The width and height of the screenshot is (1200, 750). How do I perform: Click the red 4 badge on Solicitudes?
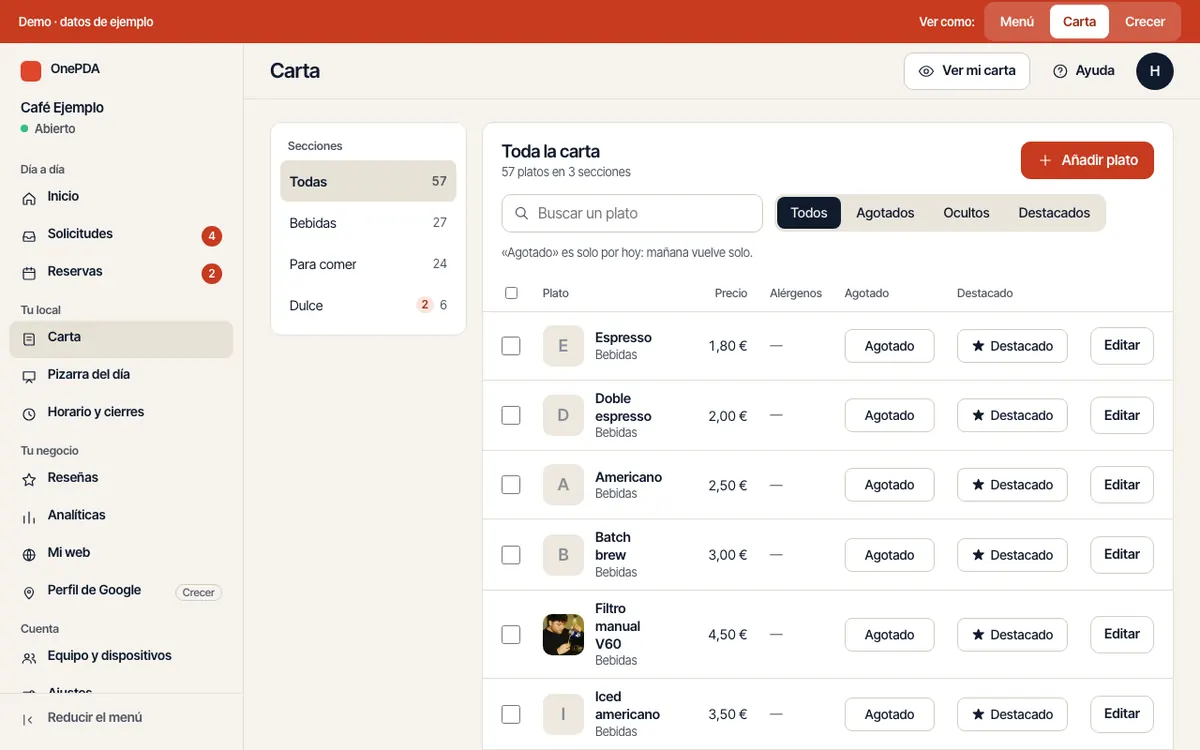pos(211,236)
